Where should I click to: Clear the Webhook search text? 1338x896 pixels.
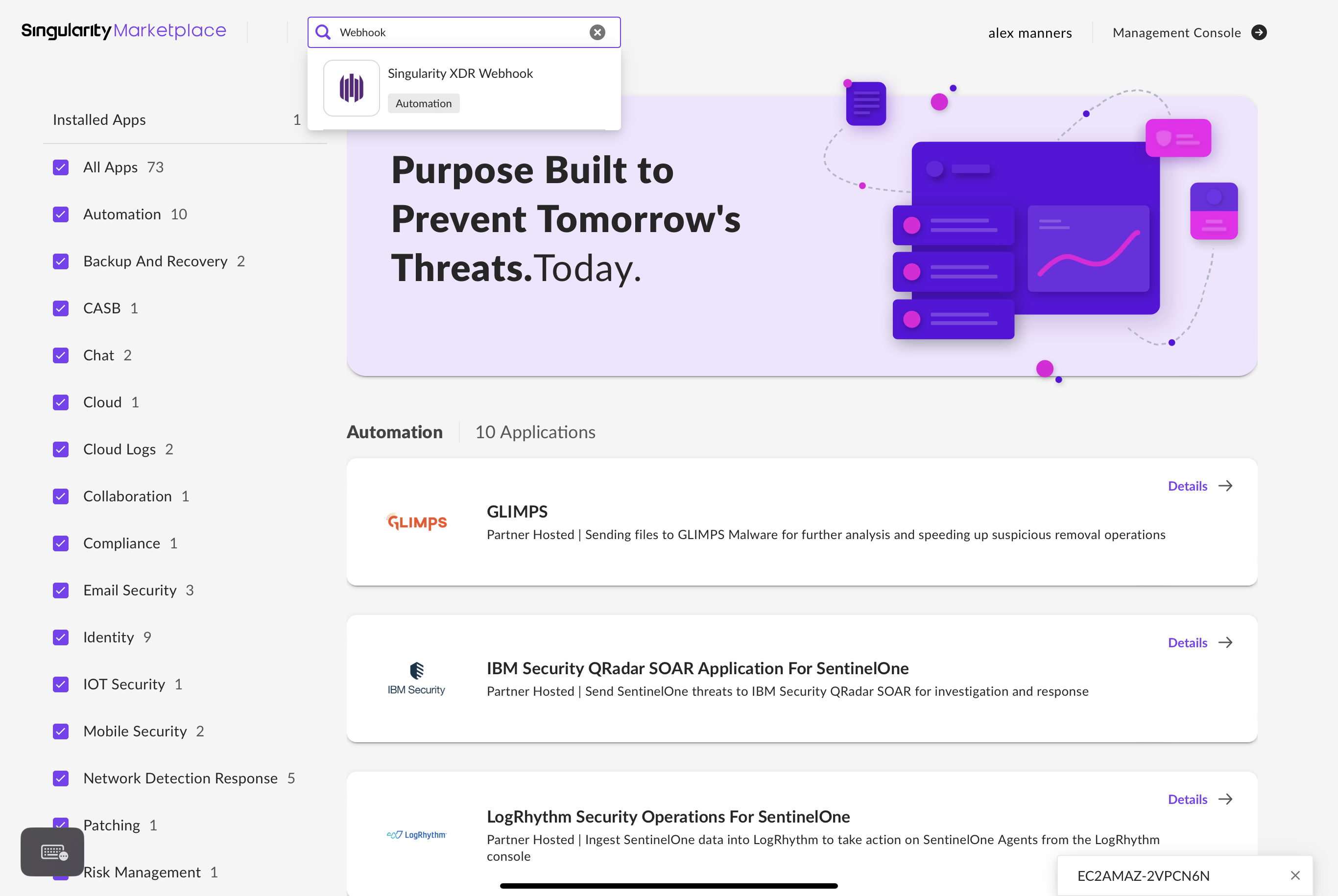(597, 32)
